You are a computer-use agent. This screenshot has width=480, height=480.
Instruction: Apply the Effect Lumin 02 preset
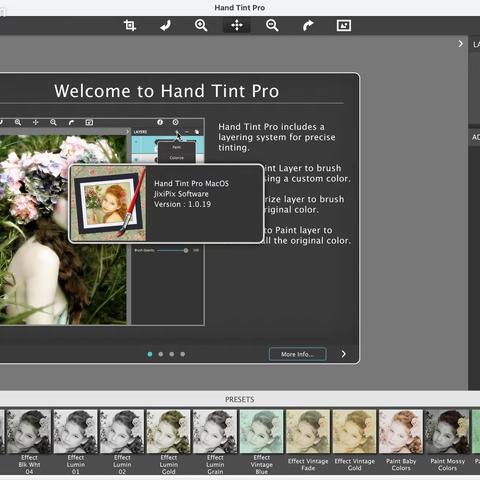pyautogui.click(x=122, y=442)
